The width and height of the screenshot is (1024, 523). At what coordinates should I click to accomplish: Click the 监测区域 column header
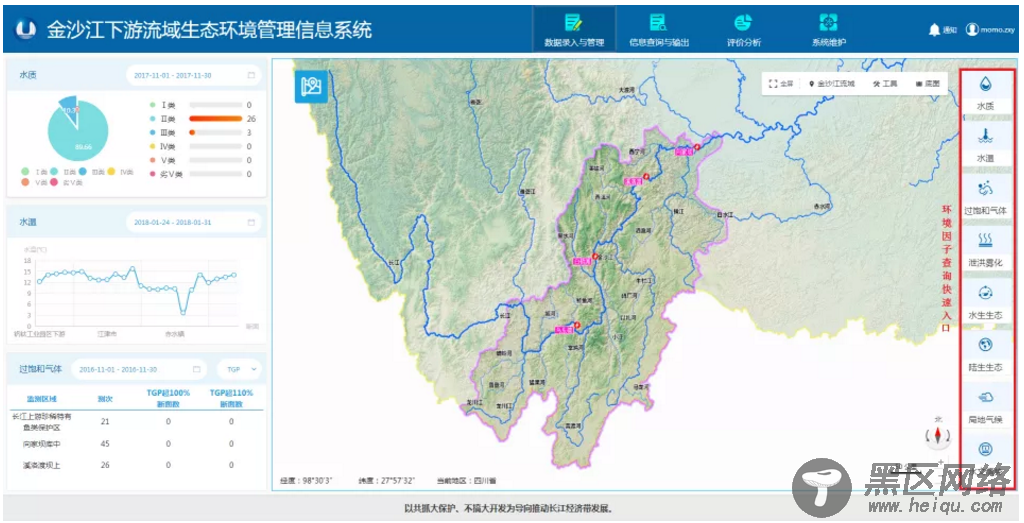[x=42, y=398]
